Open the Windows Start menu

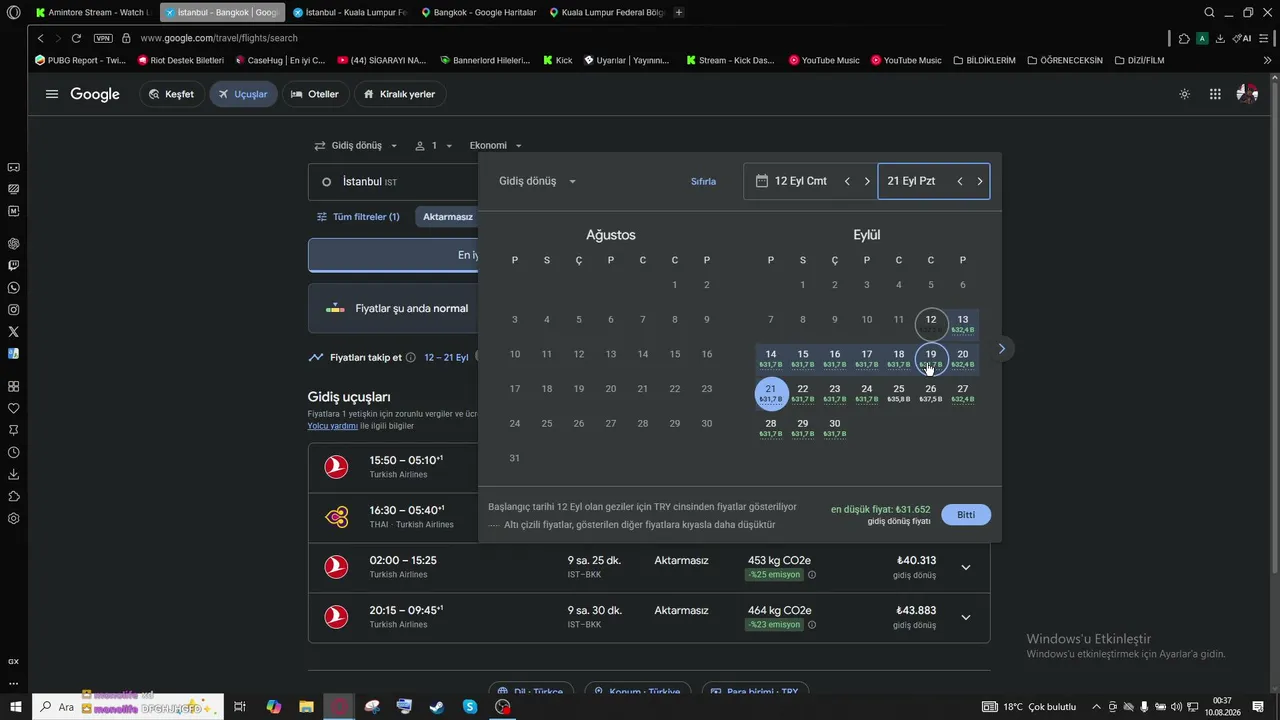(15, 707)
